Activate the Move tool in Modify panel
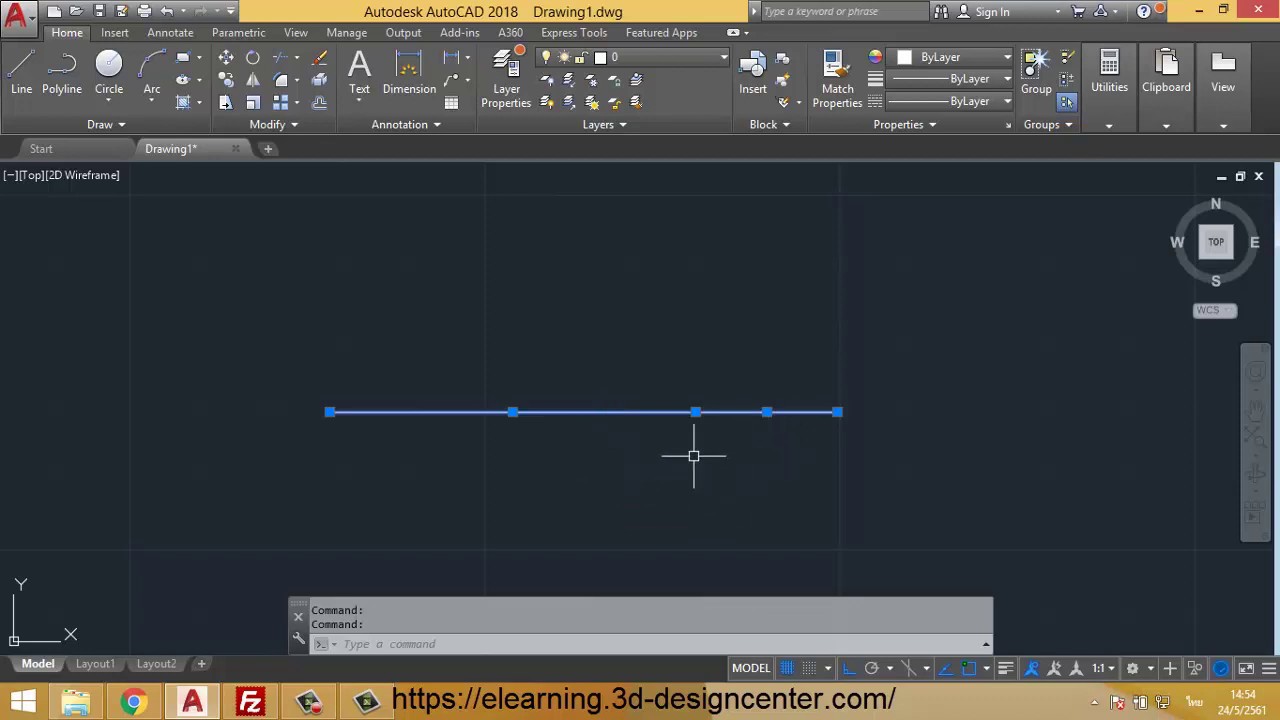This screenshot has width=1280, height=720. click(226, 58)
